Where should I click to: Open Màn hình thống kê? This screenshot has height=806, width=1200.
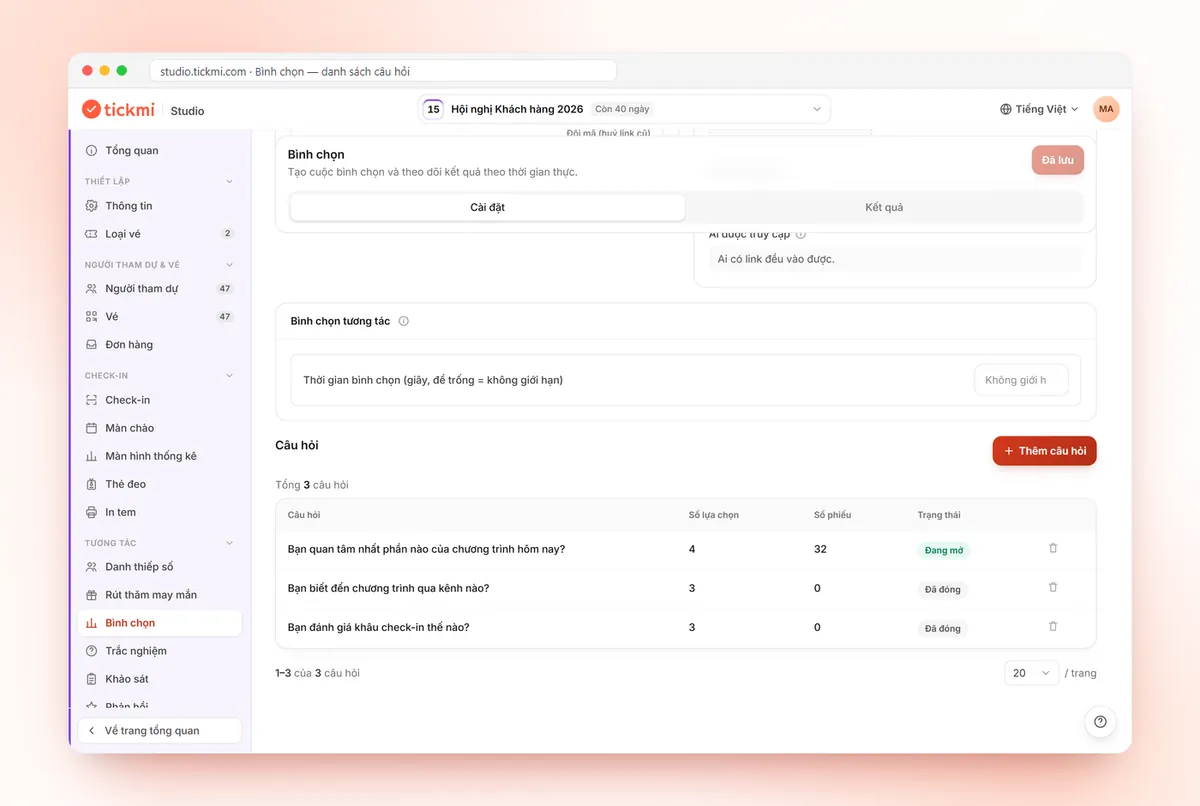pyautogui.click(x=160, y=456)
